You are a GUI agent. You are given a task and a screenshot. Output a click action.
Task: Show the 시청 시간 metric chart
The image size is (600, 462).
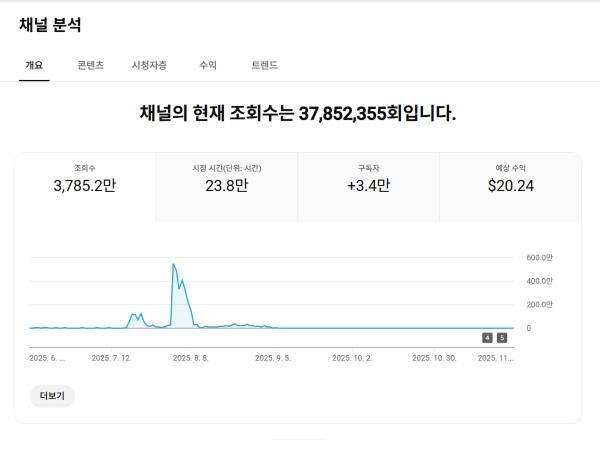[x=227, y=177]
